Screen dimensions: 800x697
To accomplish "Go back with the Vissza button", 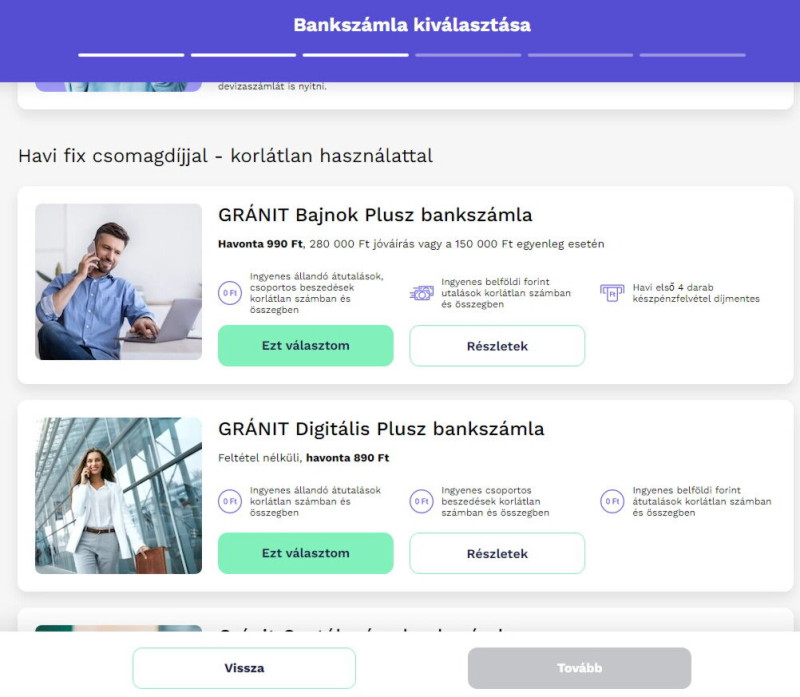I will pyautogui.click(x=244, y=668).
